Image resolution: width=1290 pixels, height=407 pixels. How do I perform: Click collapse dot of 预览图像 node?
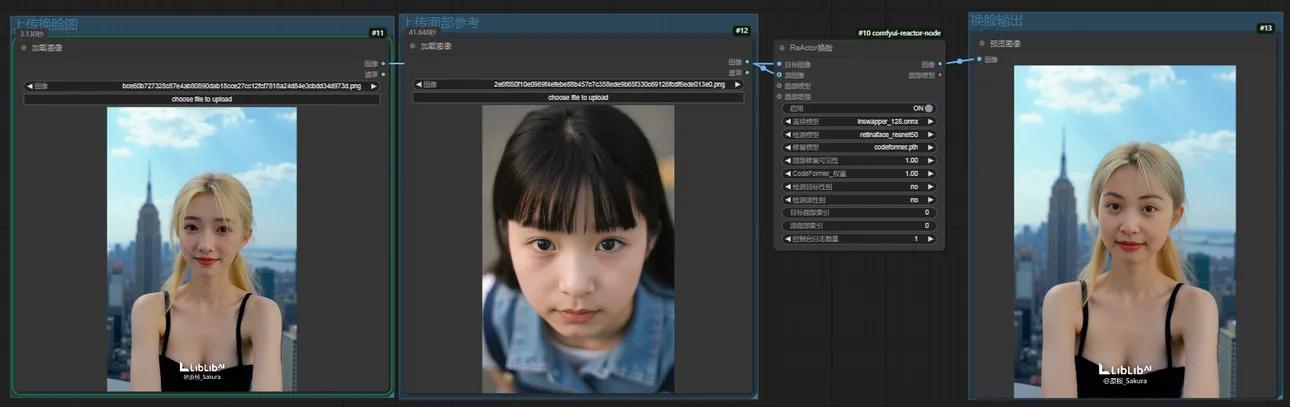click(x=980, y=43)
